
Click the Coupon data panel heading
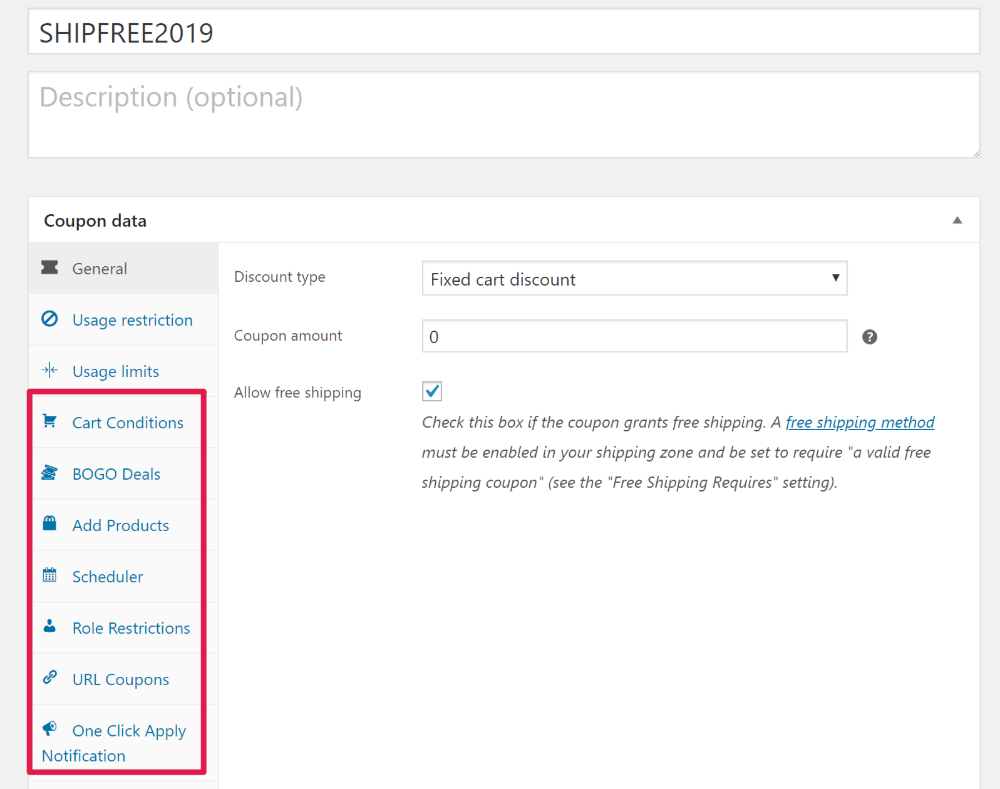pos(95,221)
